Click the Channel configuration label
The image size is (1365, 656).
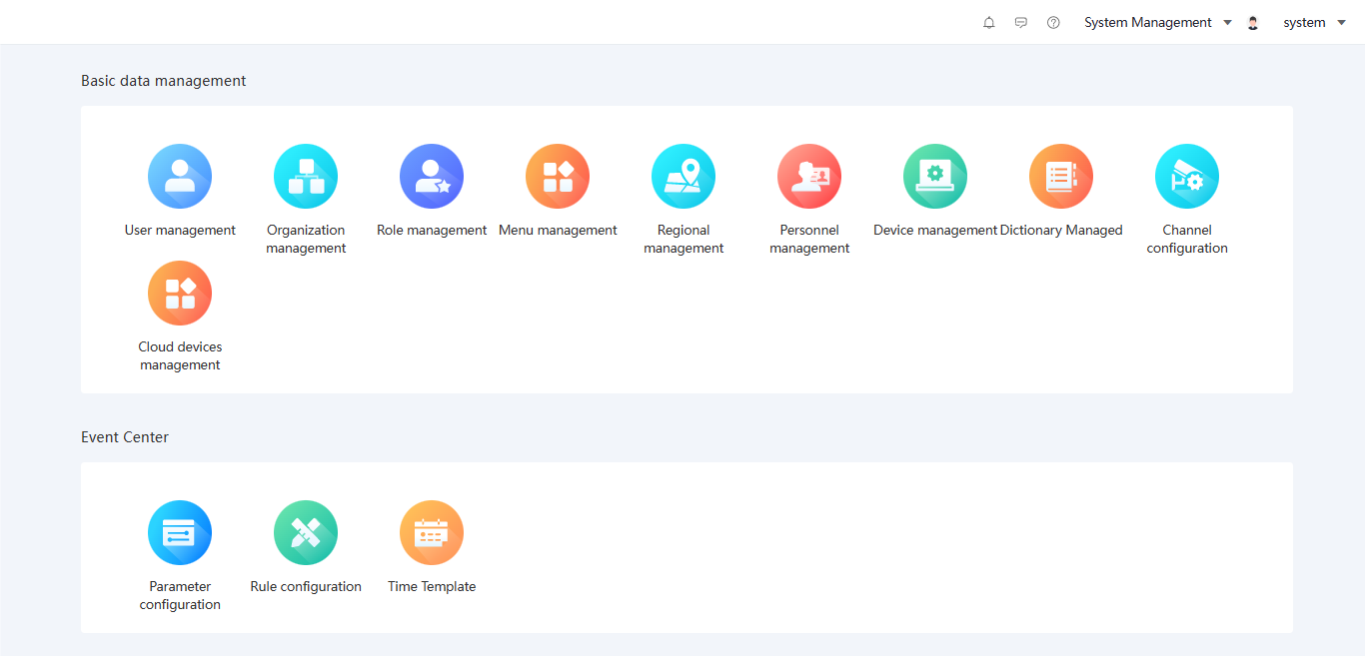click(1187, 239)
